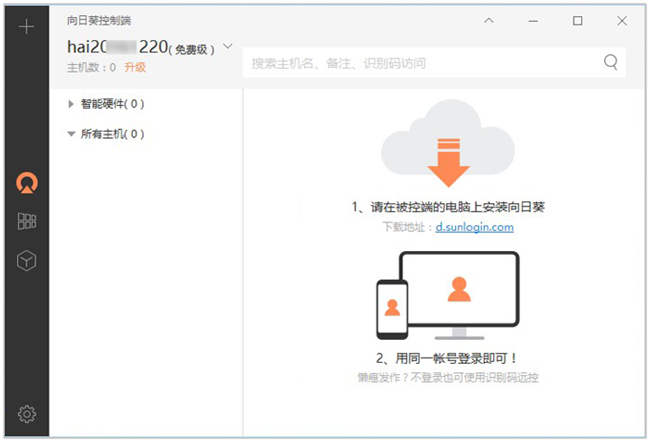Close the 向日葵控制端 window
Screen dimensions: 650x442
click(x=622, y=20)
